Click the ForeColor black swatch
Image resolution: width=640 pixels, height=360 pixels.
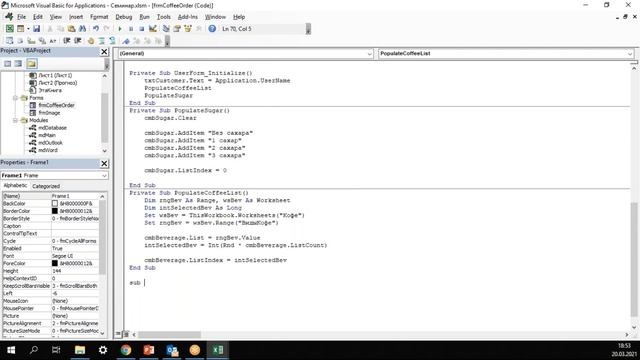(x=55, y=263)
